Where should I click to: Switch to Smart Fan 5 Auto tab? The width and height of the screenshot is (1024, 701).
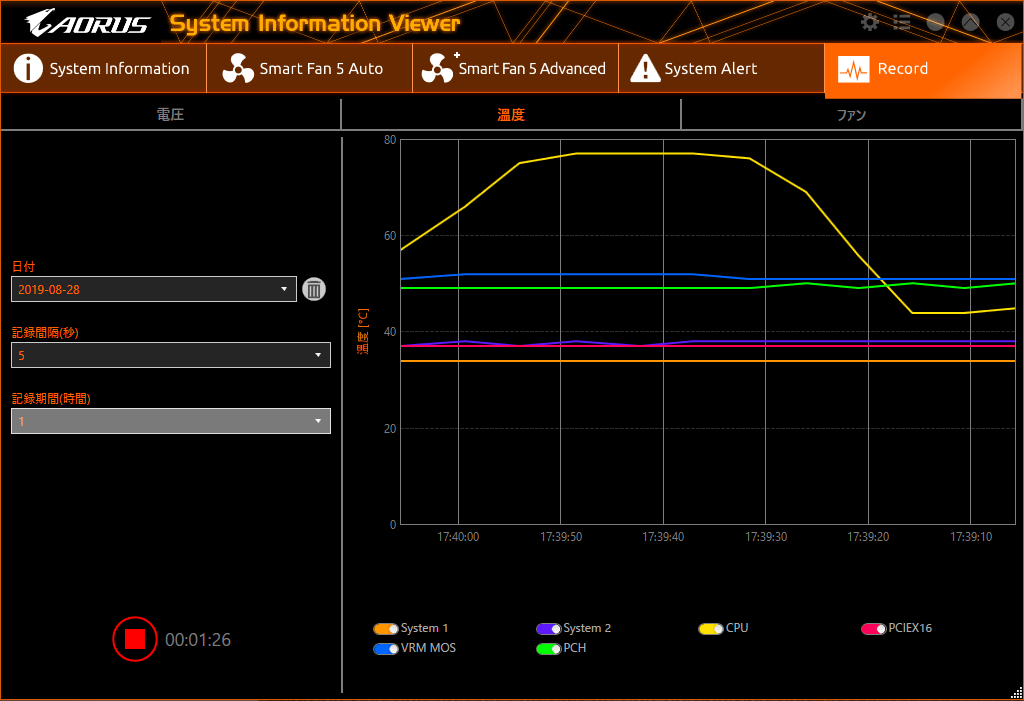coord(310,69)
